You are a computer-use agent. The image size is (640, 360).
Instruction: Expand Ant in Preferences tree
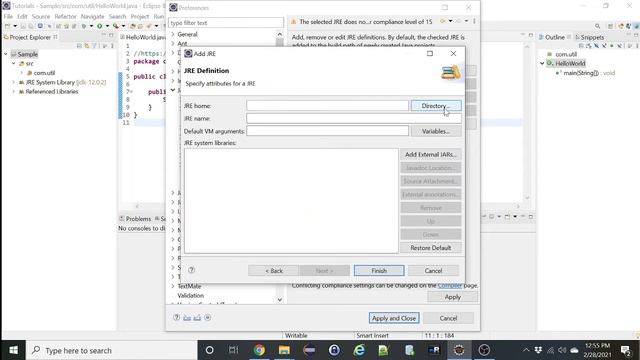pyautogui.click(x=173, y=43)
